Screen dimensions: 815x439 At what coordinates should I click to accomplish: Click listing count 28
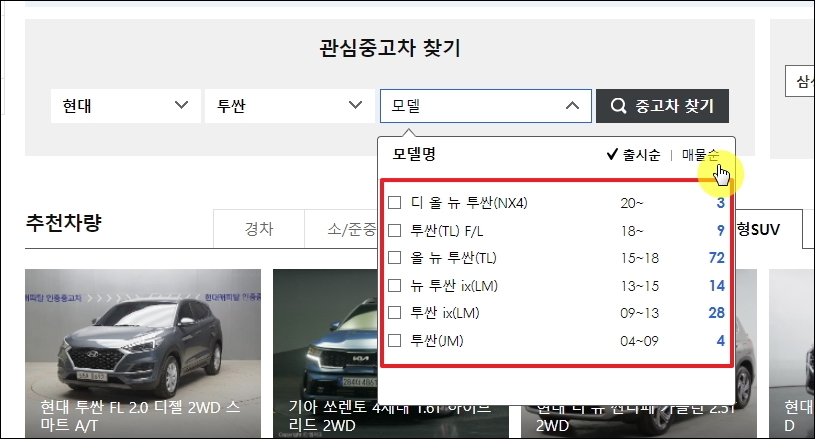coord(716,313)
